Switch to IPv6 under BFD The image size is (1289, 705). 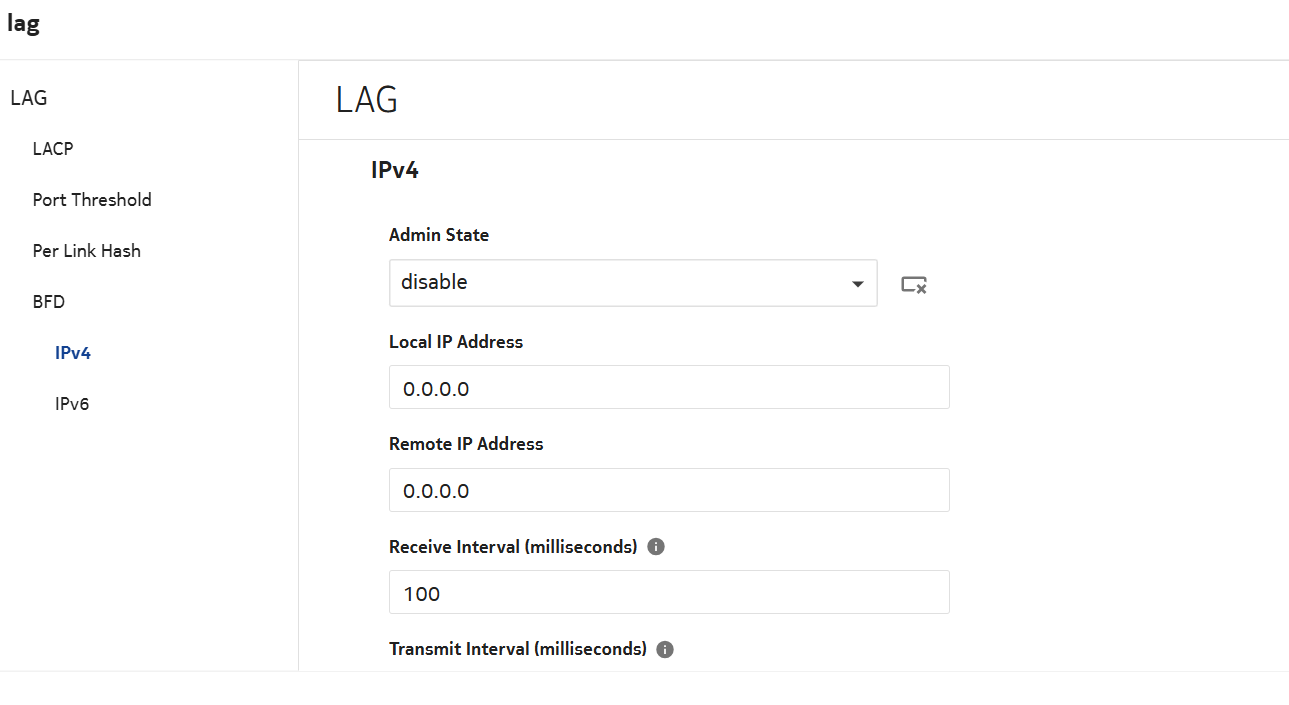[72, 404]
